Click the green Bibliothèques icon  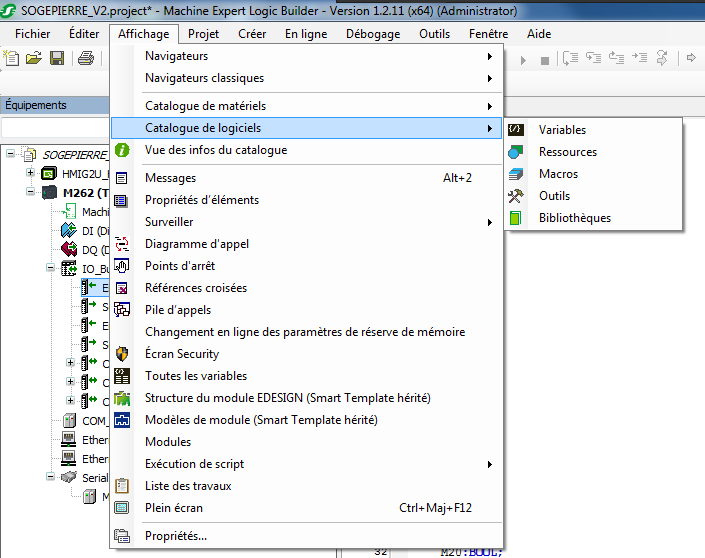[516, 218]
